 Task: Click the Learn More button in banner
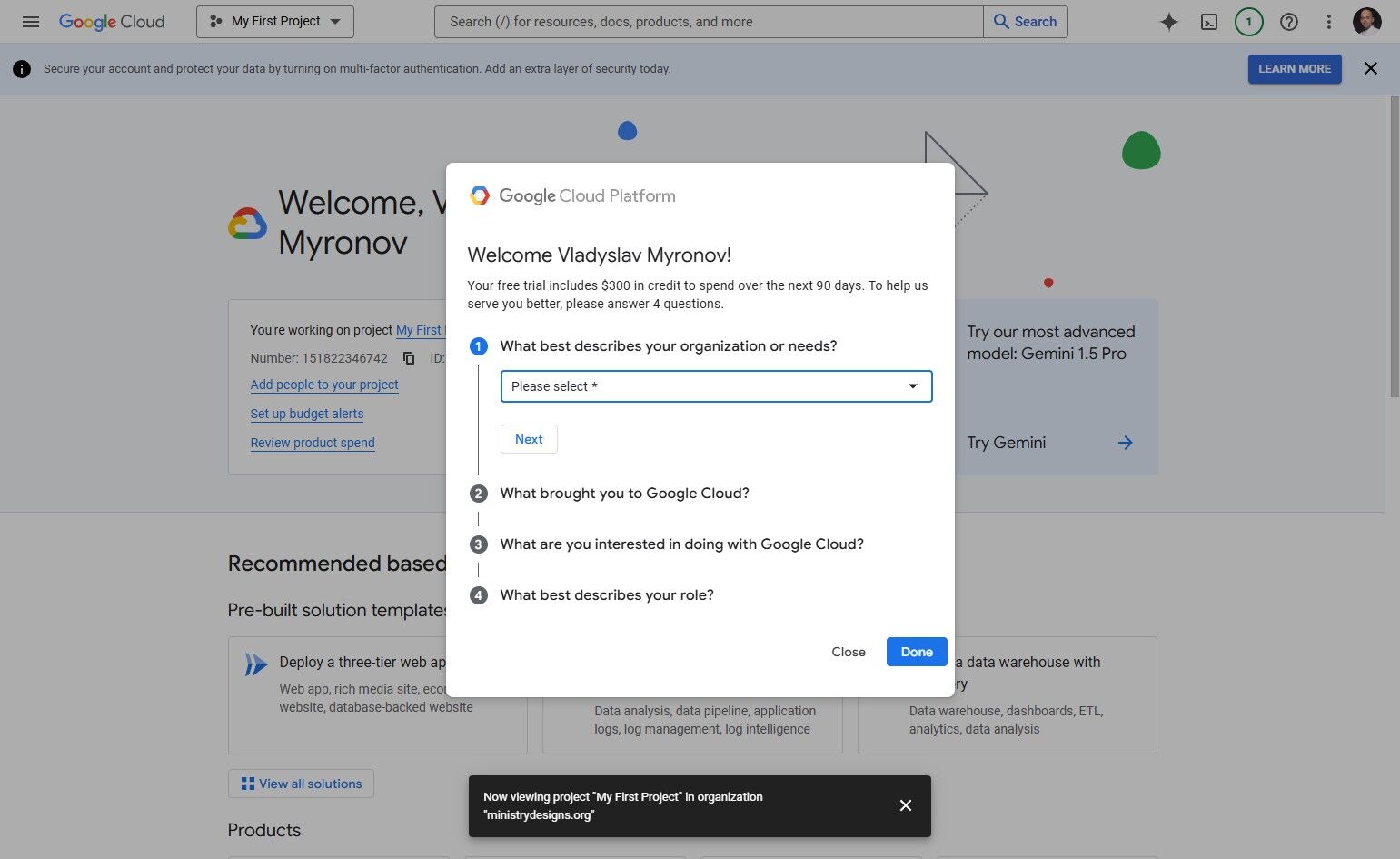click(1295, 69)
